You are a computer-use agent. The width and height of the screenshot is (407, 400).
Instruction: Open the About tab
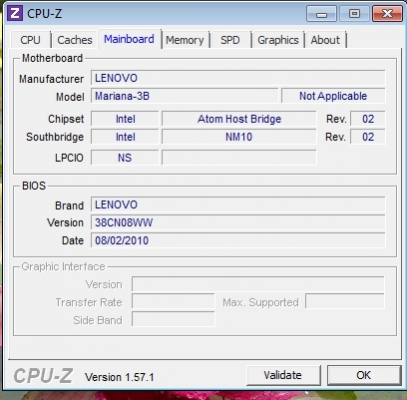point(325,40)
